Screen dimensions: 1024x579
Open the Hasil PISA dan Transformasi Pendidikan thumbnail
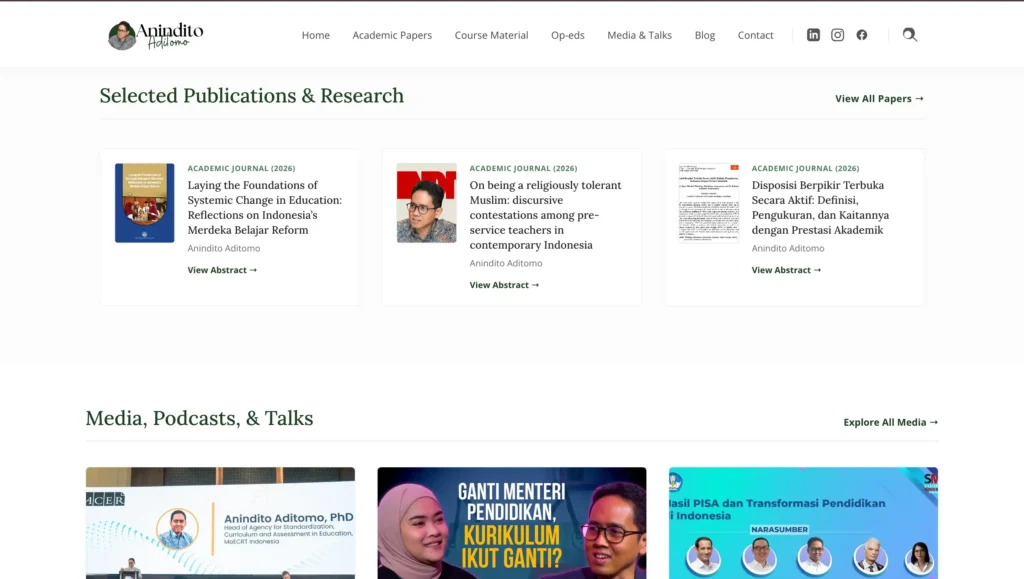(803, 523)
